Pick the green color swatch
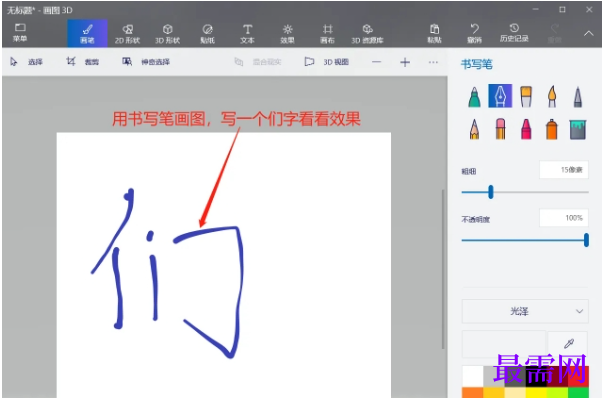Image resolution: width=605 pixels, height=400 pixels. [x=578, y=392]
